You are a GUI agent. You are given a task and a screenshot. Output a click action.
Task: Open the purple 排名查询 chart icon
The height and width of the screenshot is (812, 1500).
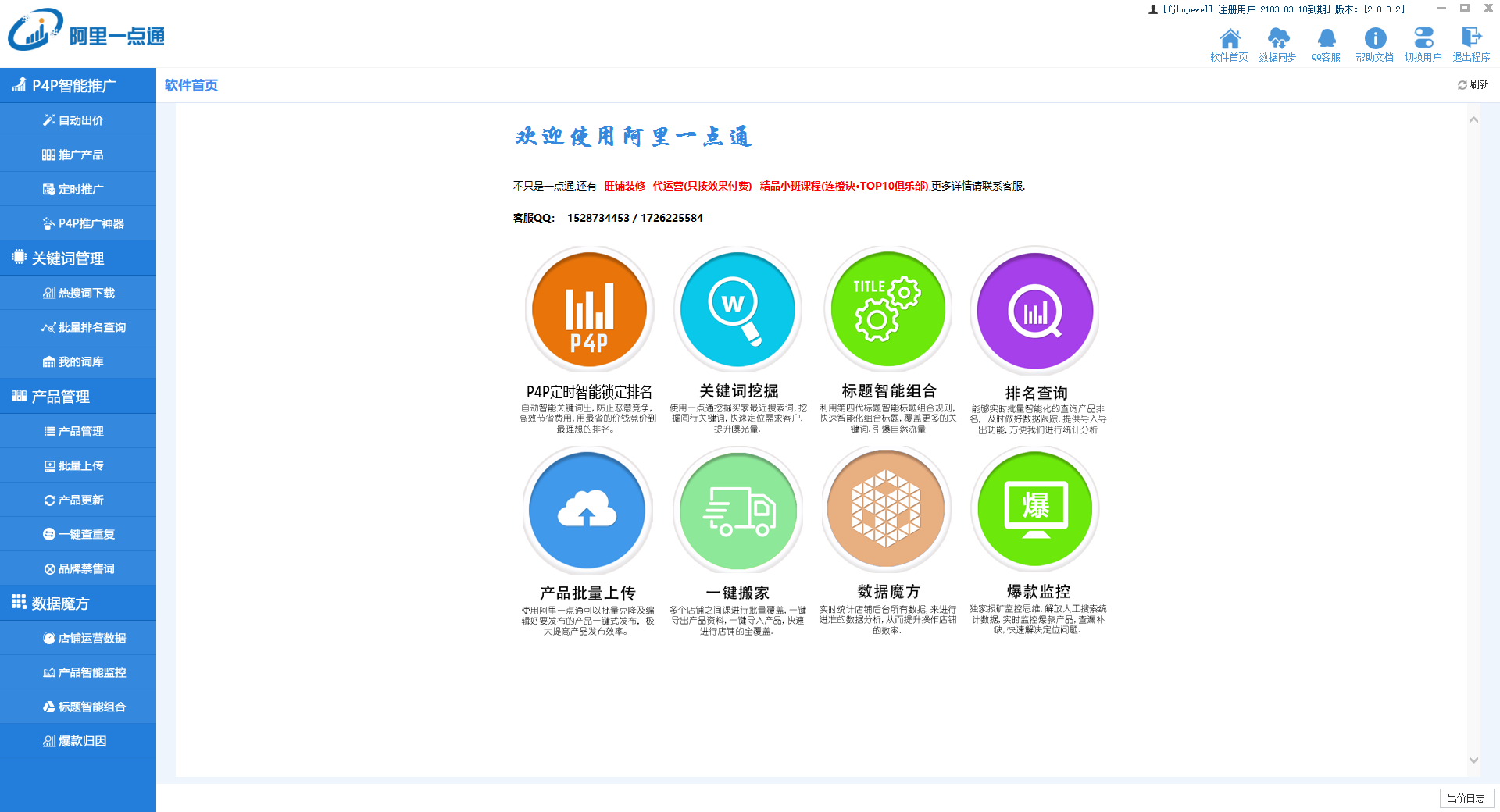point(1035,311)
